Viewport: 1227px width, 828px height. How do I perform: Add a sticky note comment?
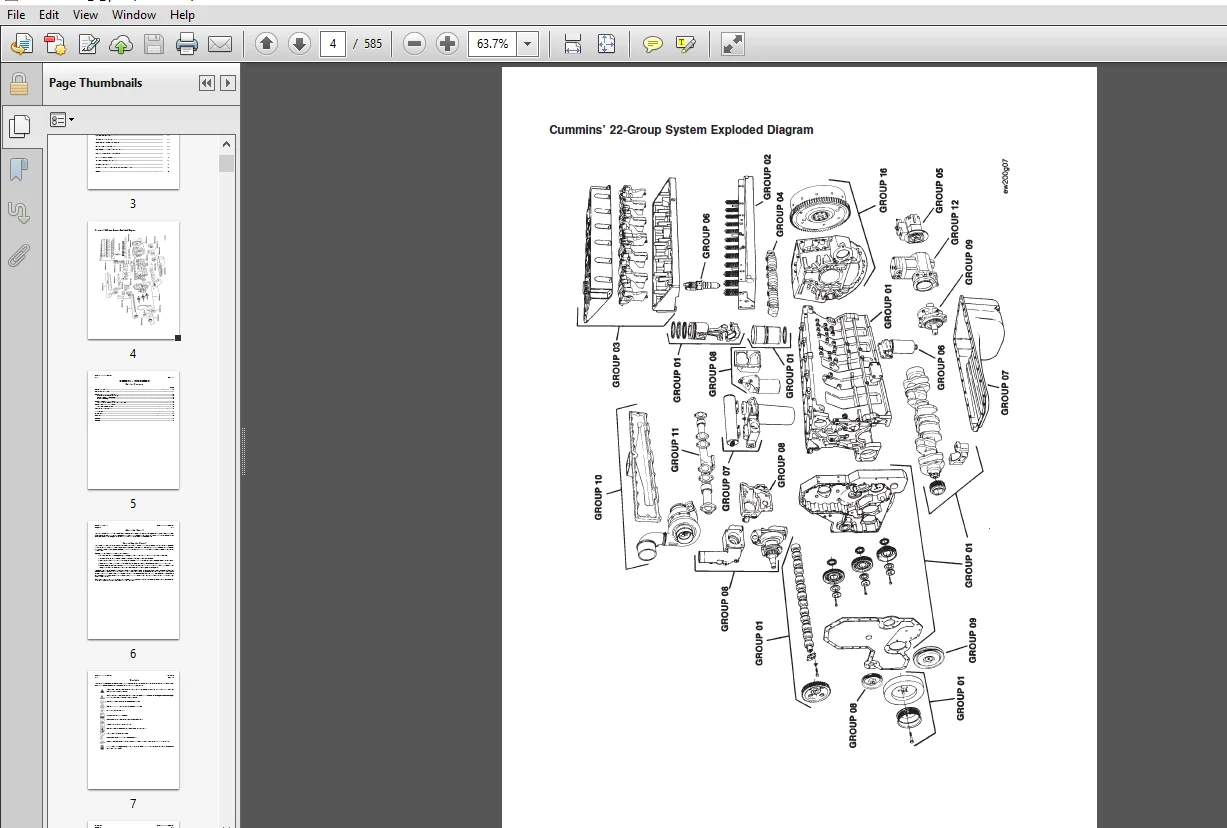coord(653,44)
